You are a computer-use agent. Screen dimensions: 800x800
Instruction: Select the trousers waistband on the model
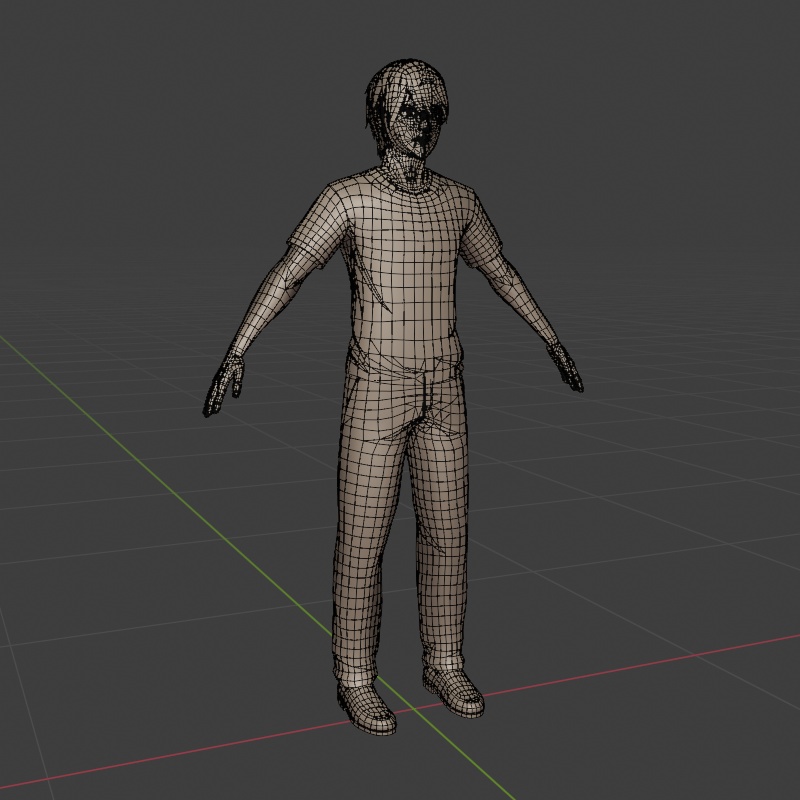[x=406, y=368]
